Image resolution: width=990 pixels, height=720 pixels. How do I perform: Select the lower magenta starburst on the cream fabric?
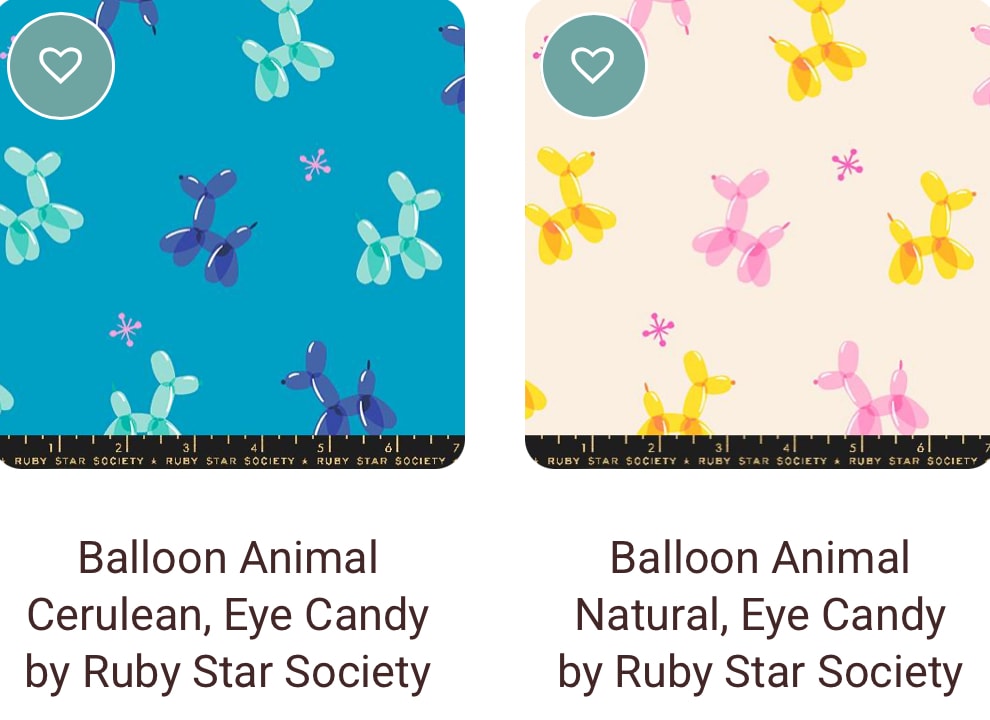[658, 329]
